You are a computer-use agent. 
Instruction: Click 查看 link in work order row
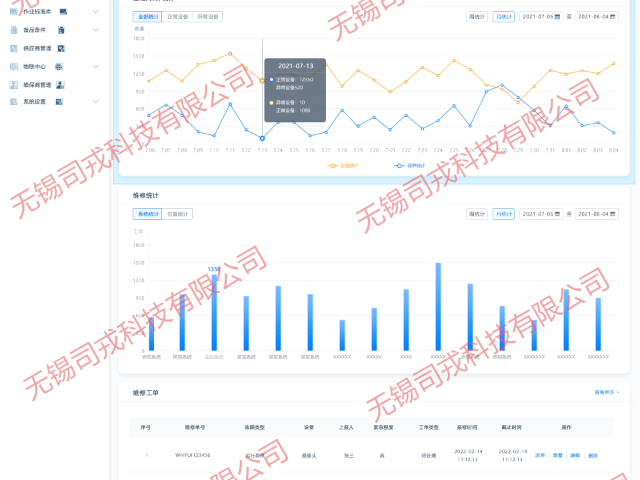tap(557, 455)
